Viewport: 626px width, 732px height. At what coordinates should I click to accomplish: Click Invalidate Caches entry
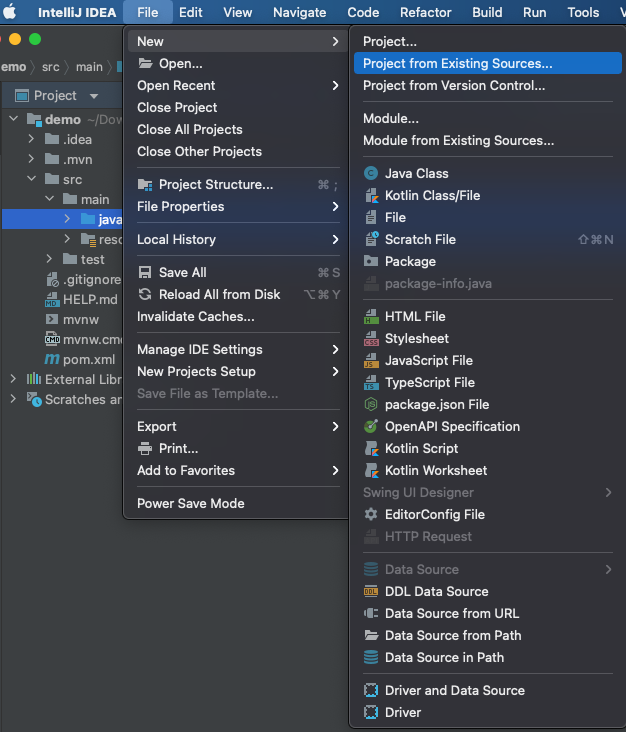238,317
